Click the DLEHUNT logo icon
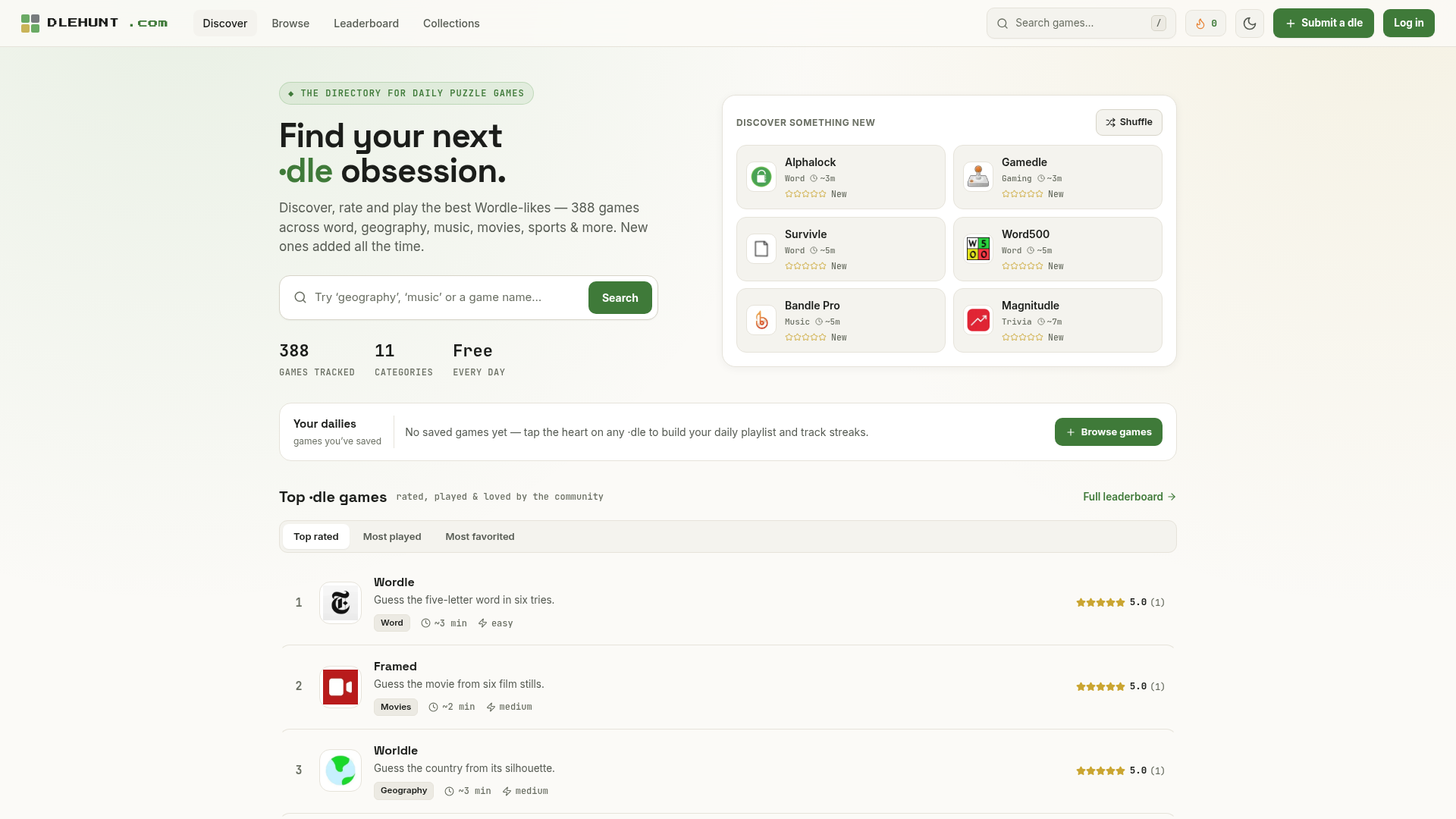The width and height of the screenshot is (1456, 819). pos(30,24)
